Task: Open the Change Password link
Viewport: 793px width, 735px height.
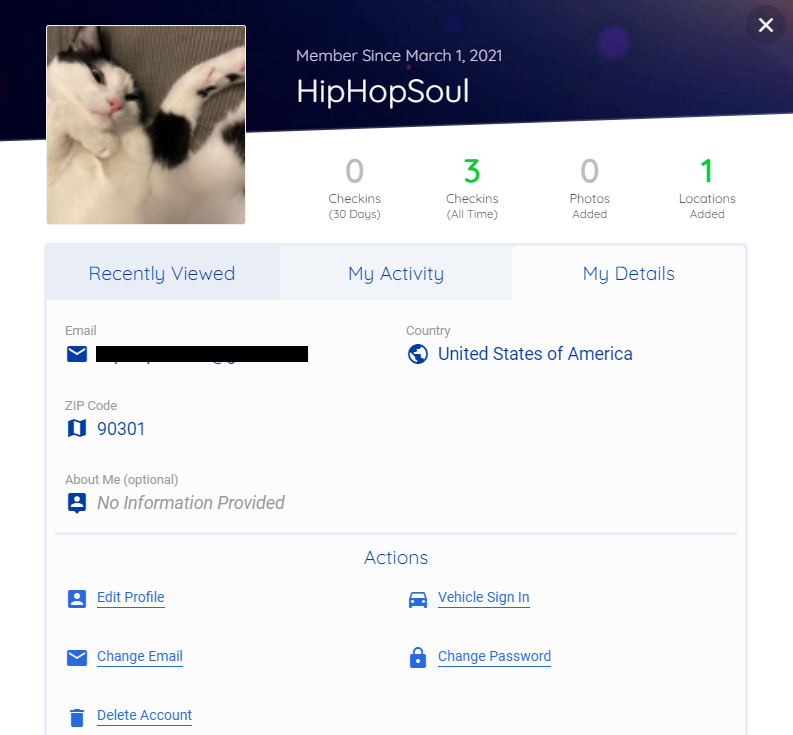Action: tap(494, 656)
